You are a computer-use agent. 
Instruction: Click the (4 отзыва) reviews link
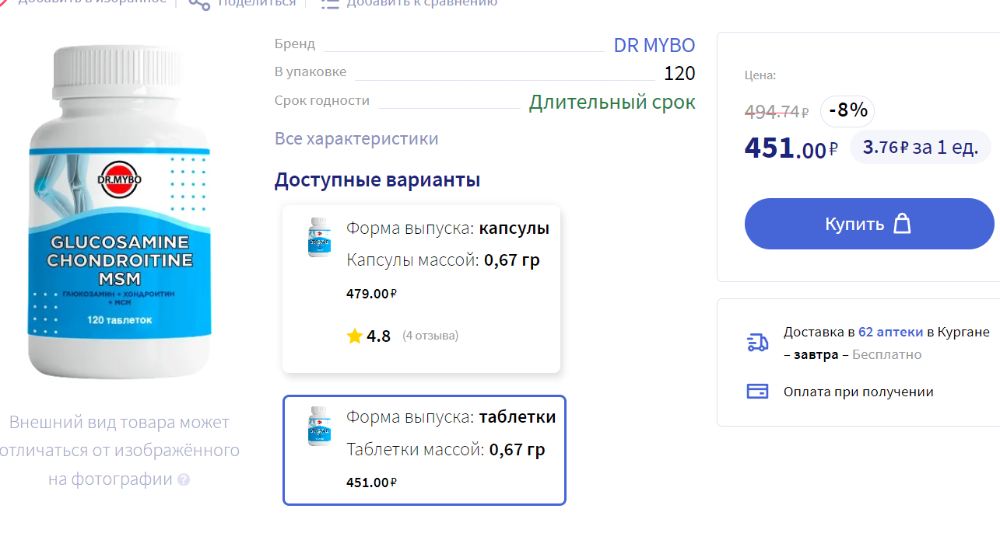(430, 335)
